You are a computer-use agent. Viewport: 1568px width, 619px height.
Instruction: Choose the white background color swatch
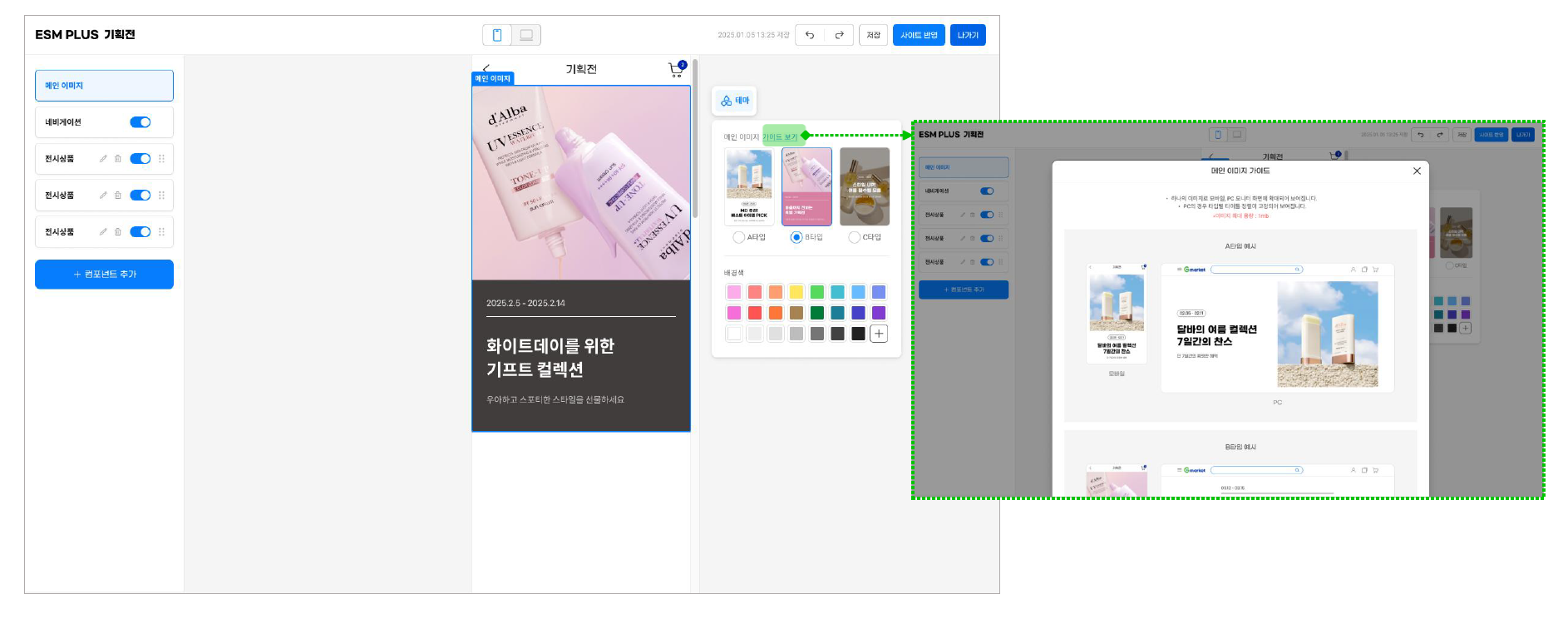(x=734, y=334)
